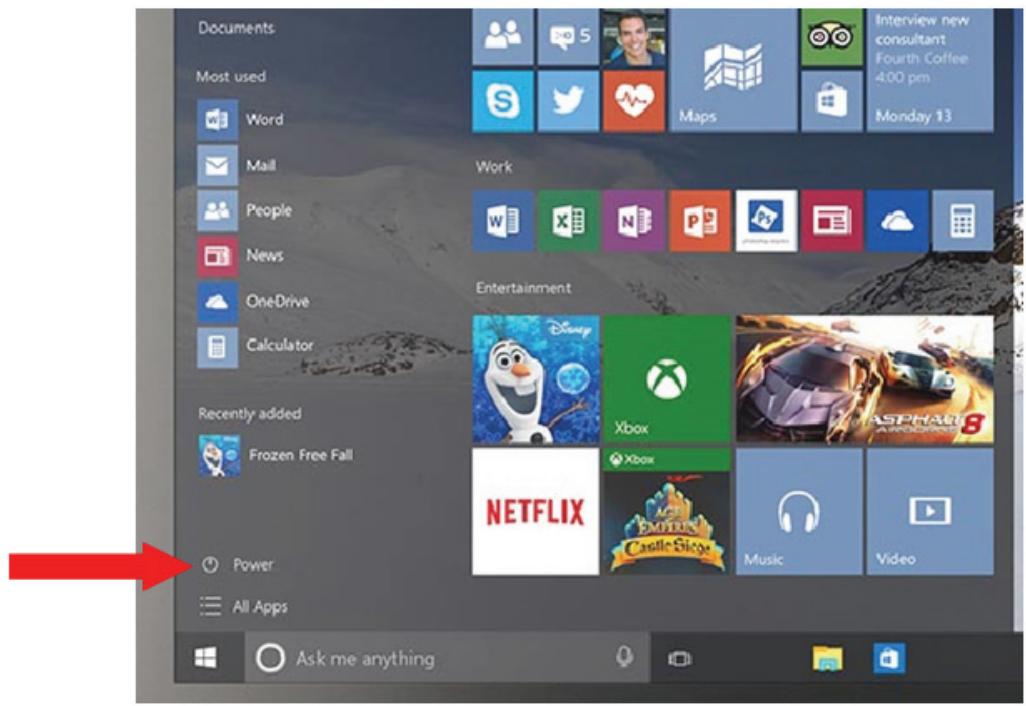This screenshot has width=1026, height=706.
Task: Open the TripAdvisor owl tile
Action: pyautogui.click(x=832, y=37)
